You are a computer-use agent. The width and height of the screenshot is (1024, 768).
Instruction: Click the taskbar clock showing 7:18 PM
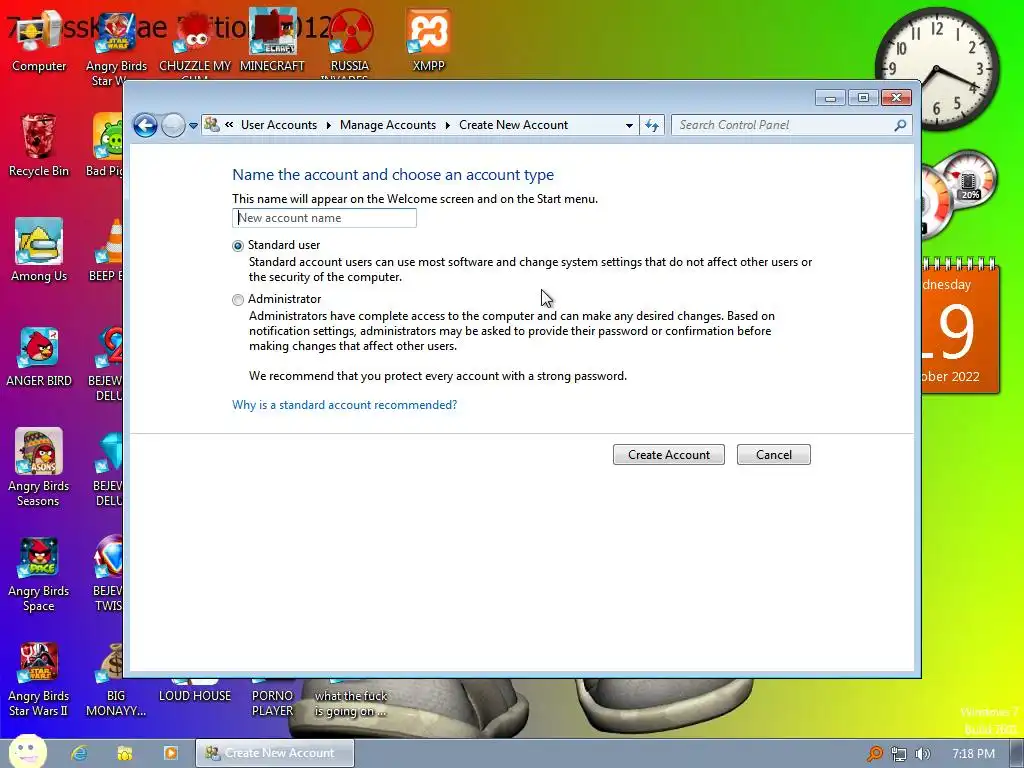[973, 754]
